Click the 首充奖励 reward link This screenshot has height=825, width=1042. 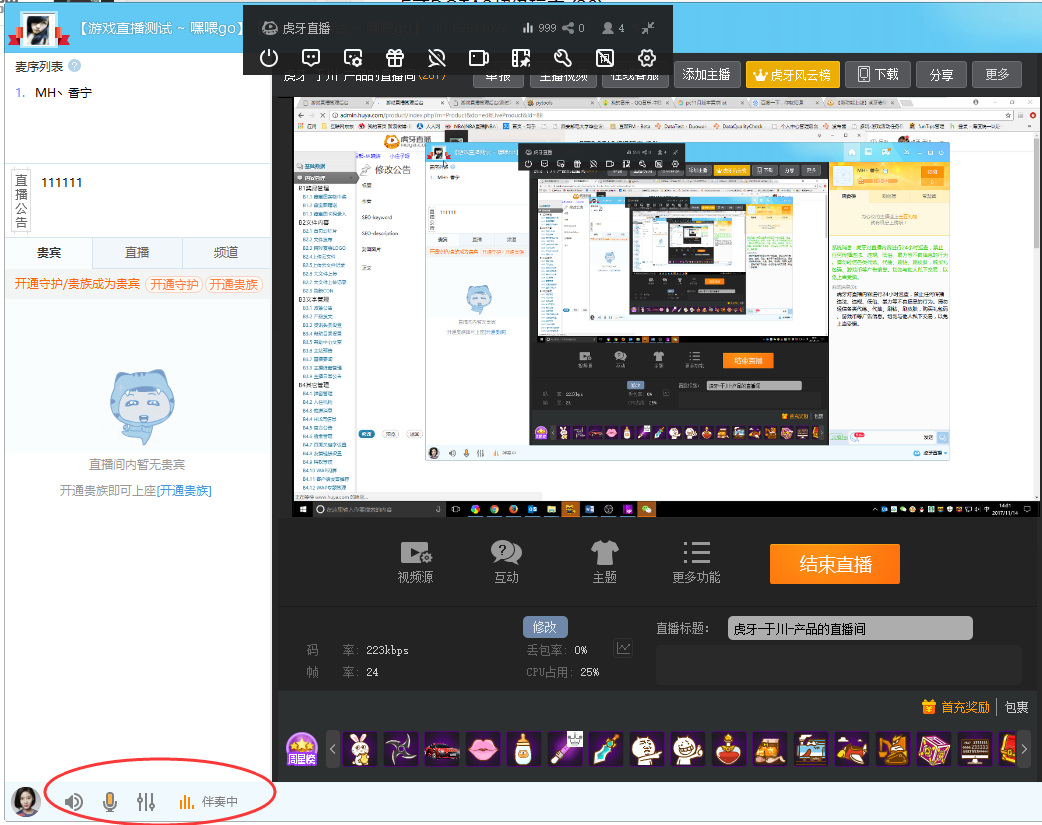coord(956,707)
